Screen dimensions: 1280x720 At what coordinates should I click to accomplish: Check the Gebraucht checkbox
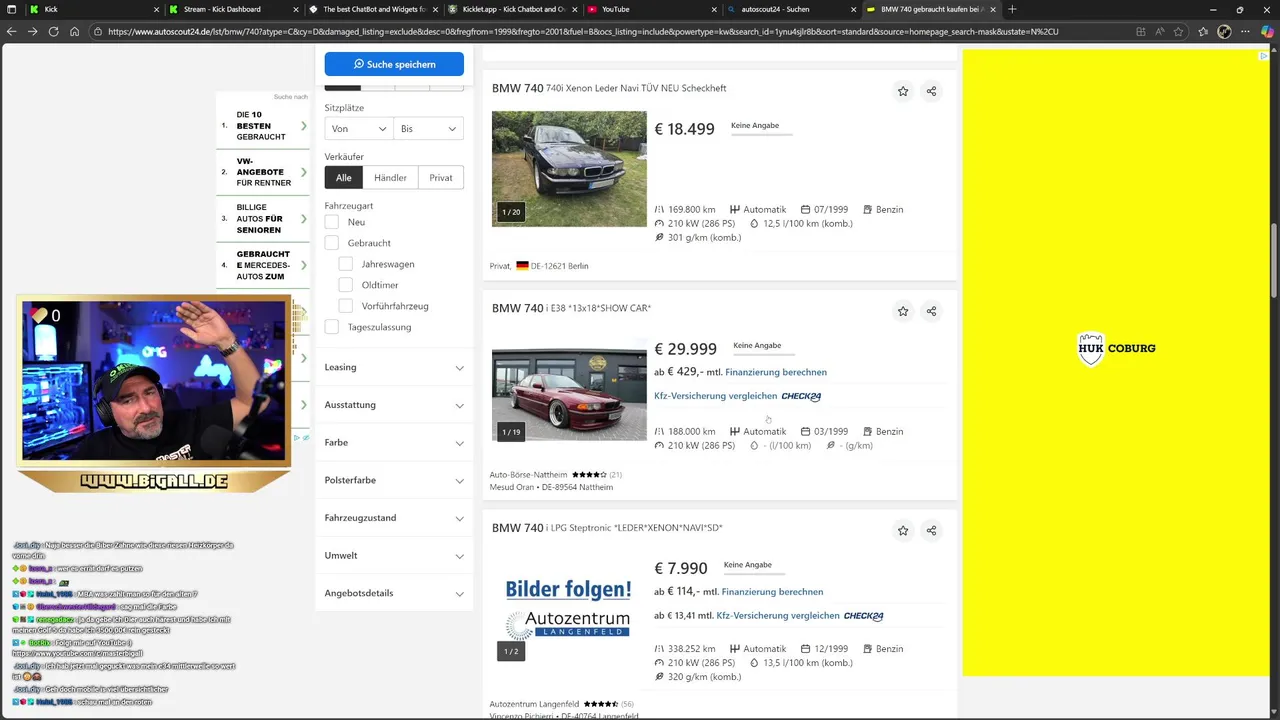[332, 243]
